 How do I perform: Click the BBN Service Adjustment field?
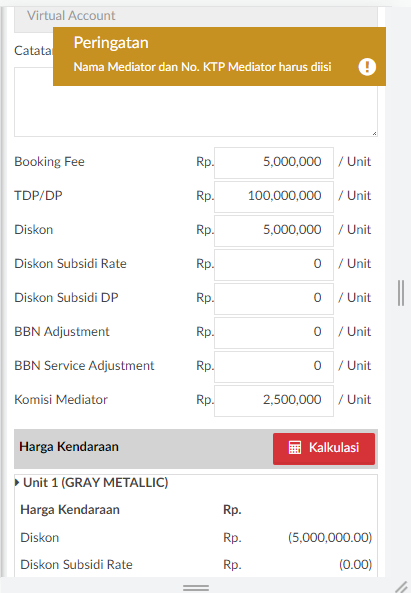[274, 367]
